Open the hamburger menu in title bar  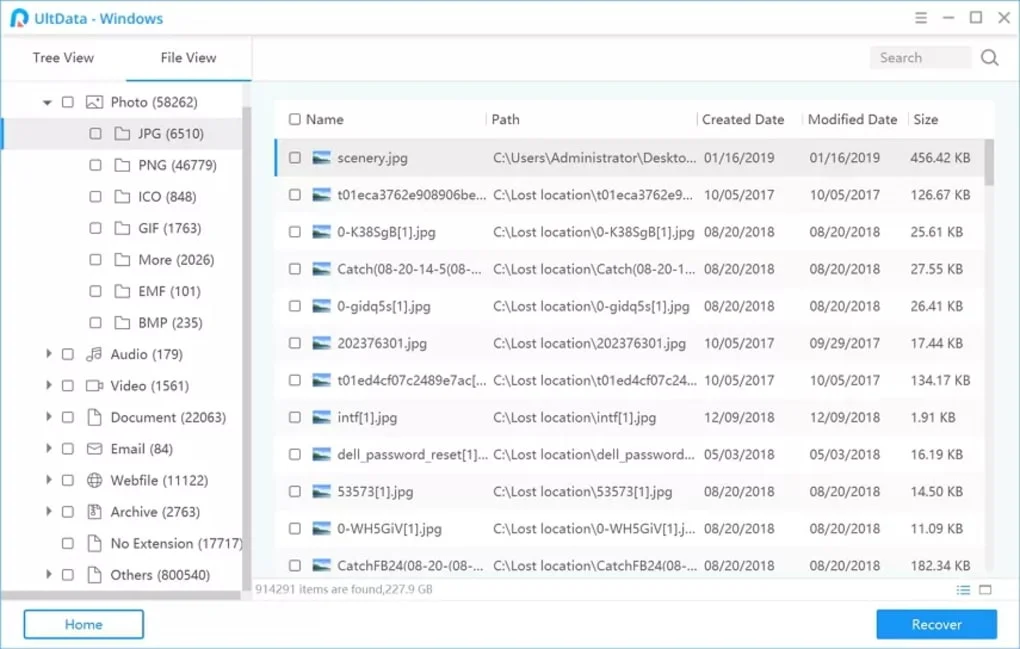tap(921, 18)
